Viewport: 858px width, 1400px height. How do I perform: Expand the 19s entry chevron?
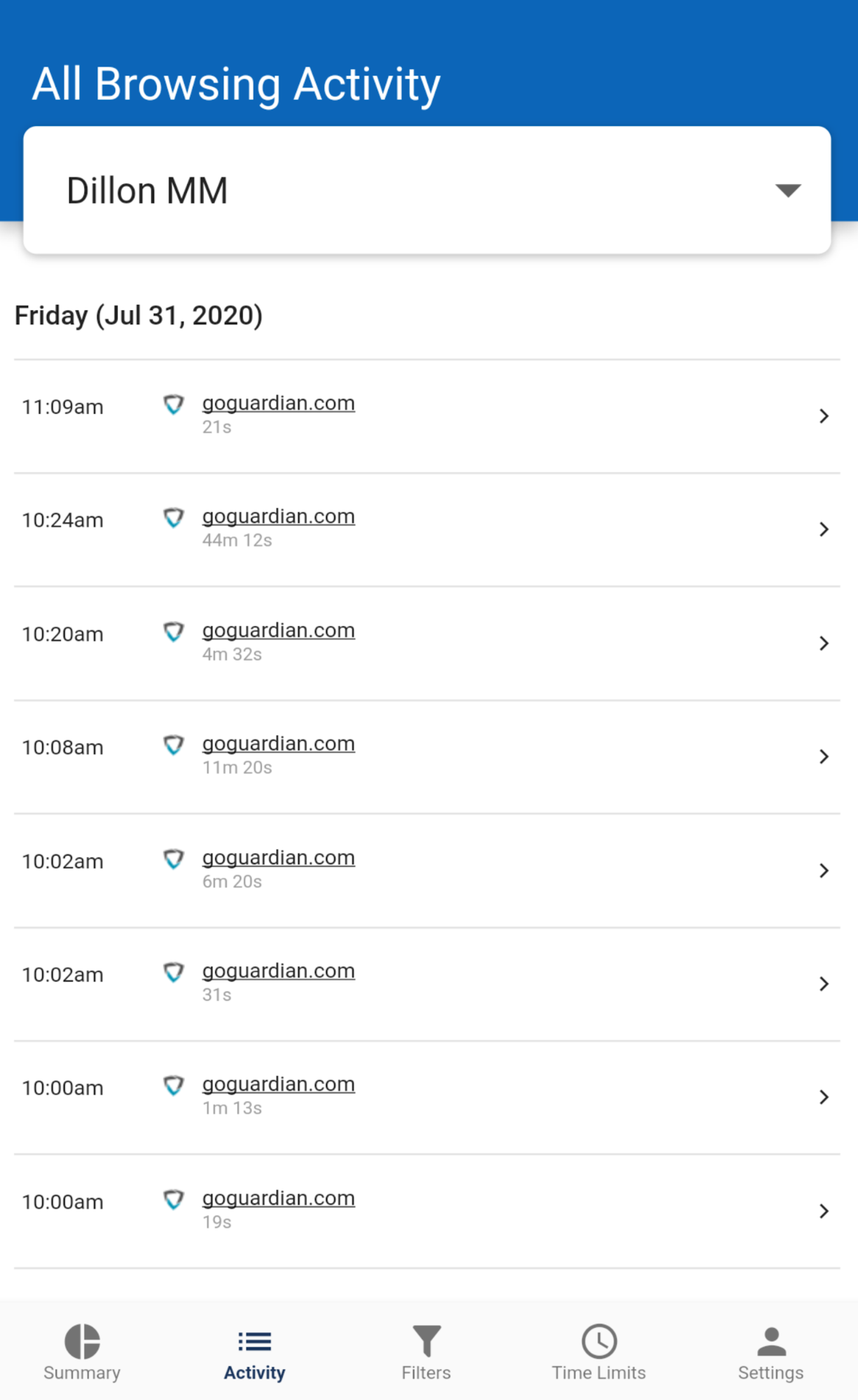point(824,1211)
